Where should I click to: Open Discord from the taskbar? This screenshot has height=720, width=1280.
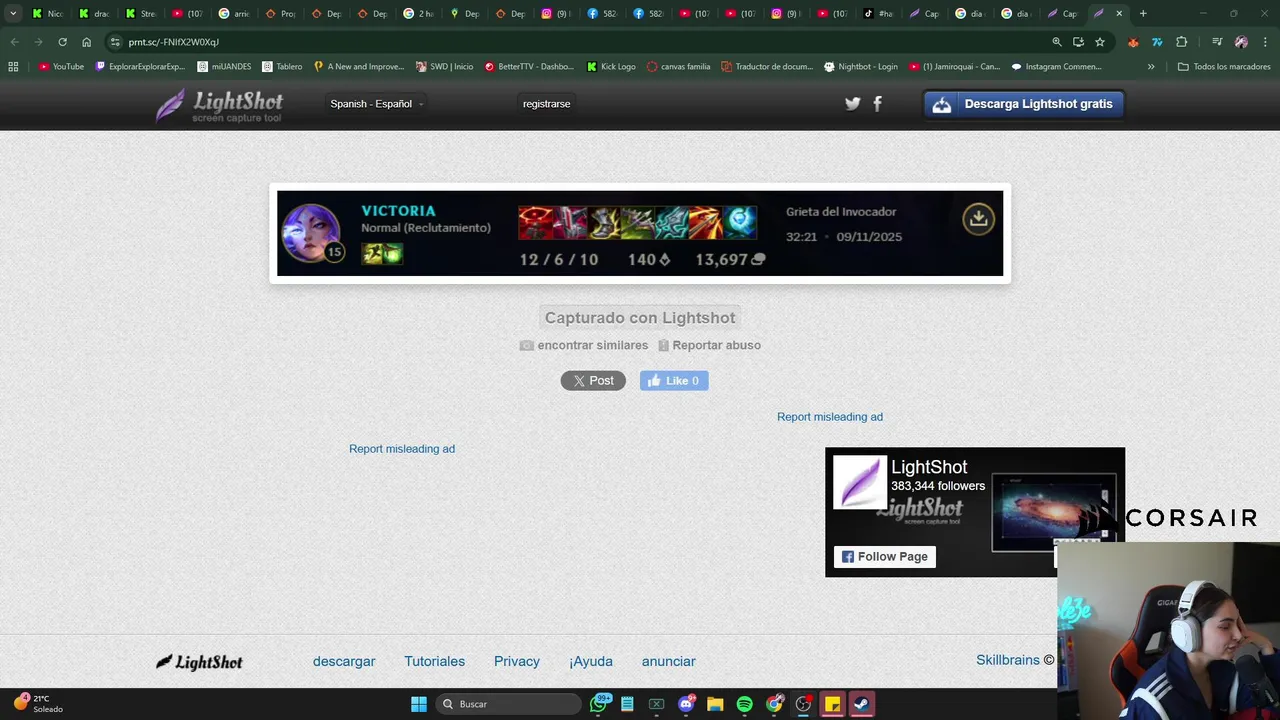(x=686, y=704)
